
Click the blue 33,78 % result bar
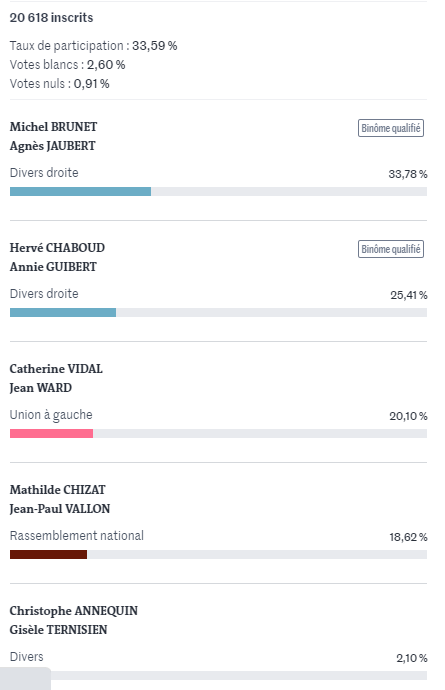point(81,191)
